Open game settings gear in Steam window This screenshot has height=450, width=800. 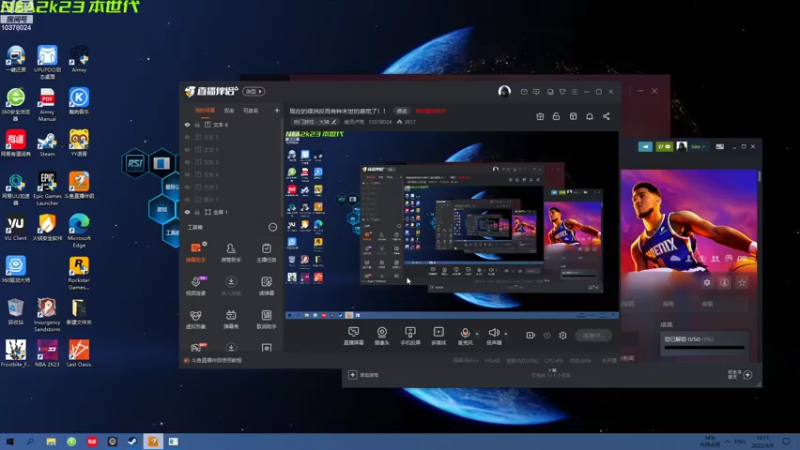(x=707, y=282)
